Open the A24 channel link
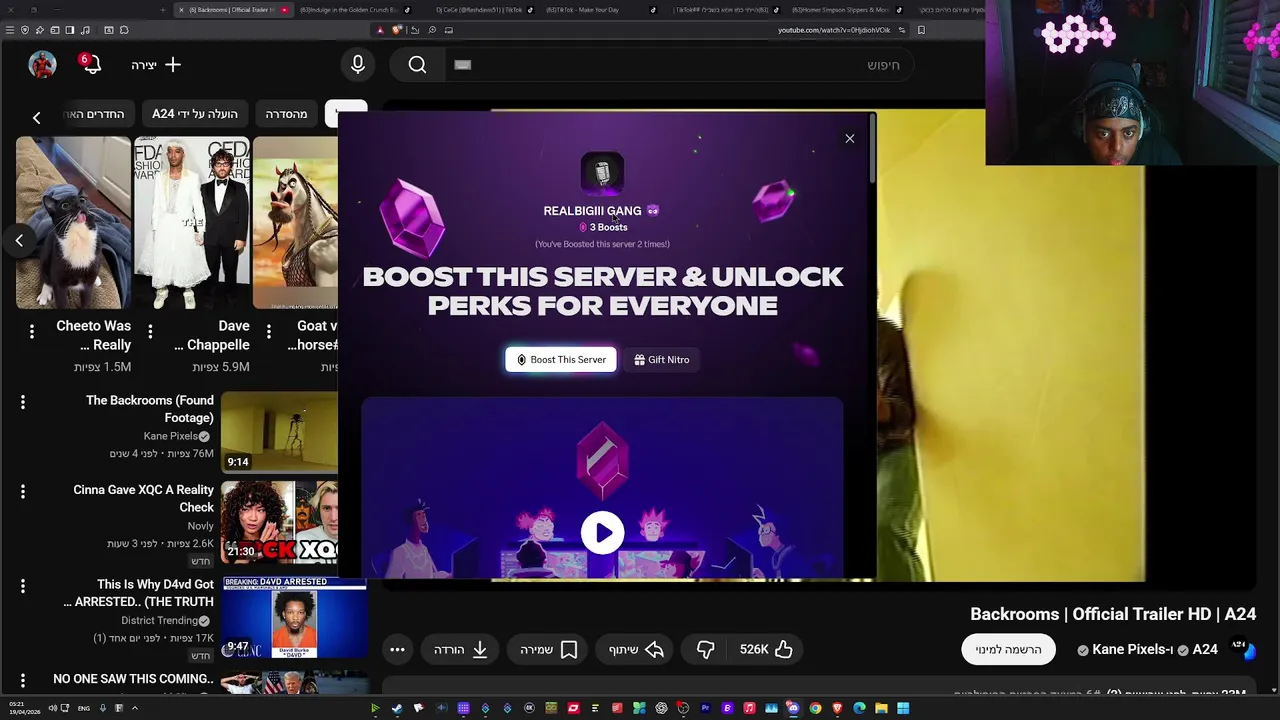This screenshot has height=720, width=1280. click(x=1205, y=649)
